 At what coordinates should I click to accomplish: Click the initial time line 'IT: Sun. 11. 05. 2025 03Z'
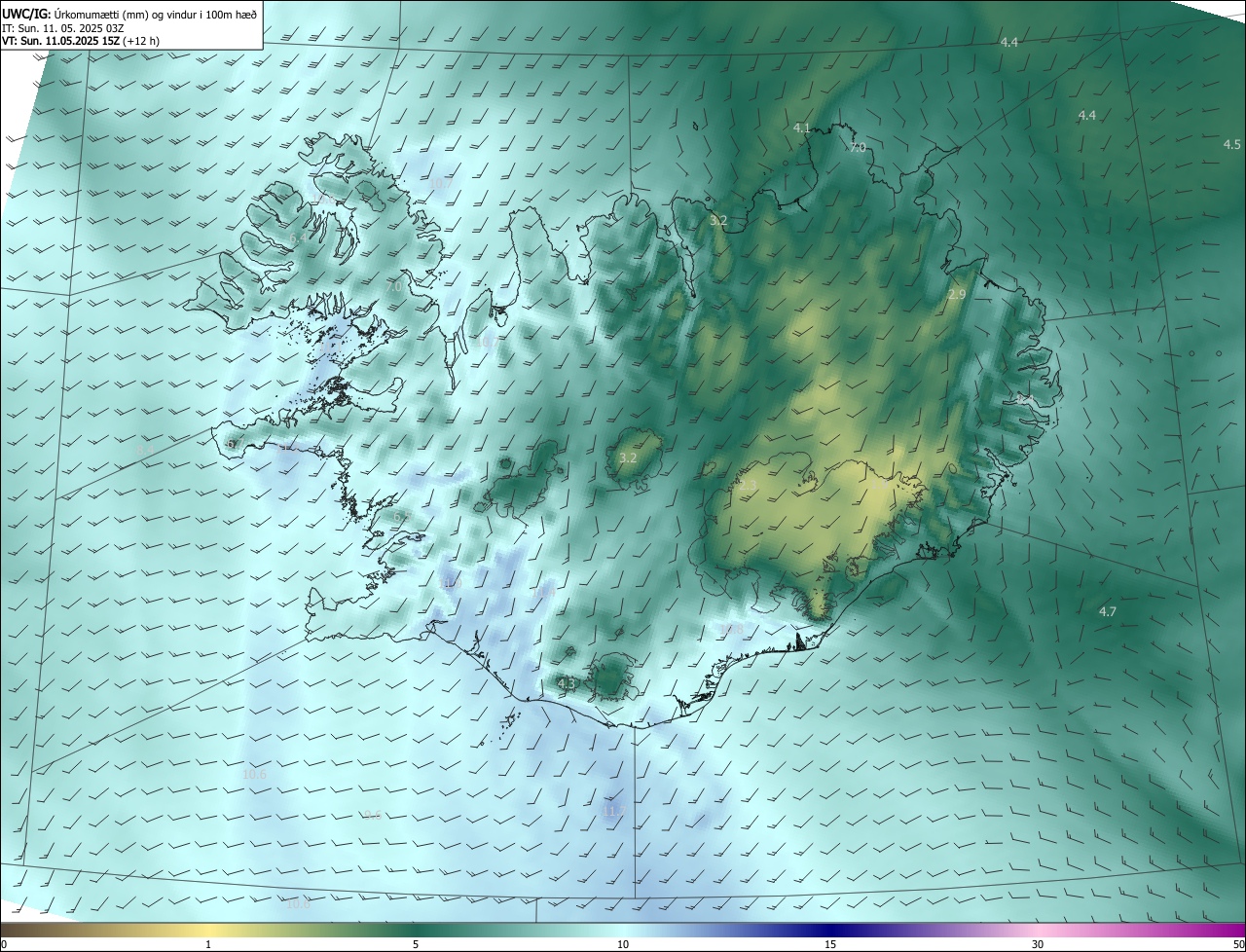coord(62,28)
